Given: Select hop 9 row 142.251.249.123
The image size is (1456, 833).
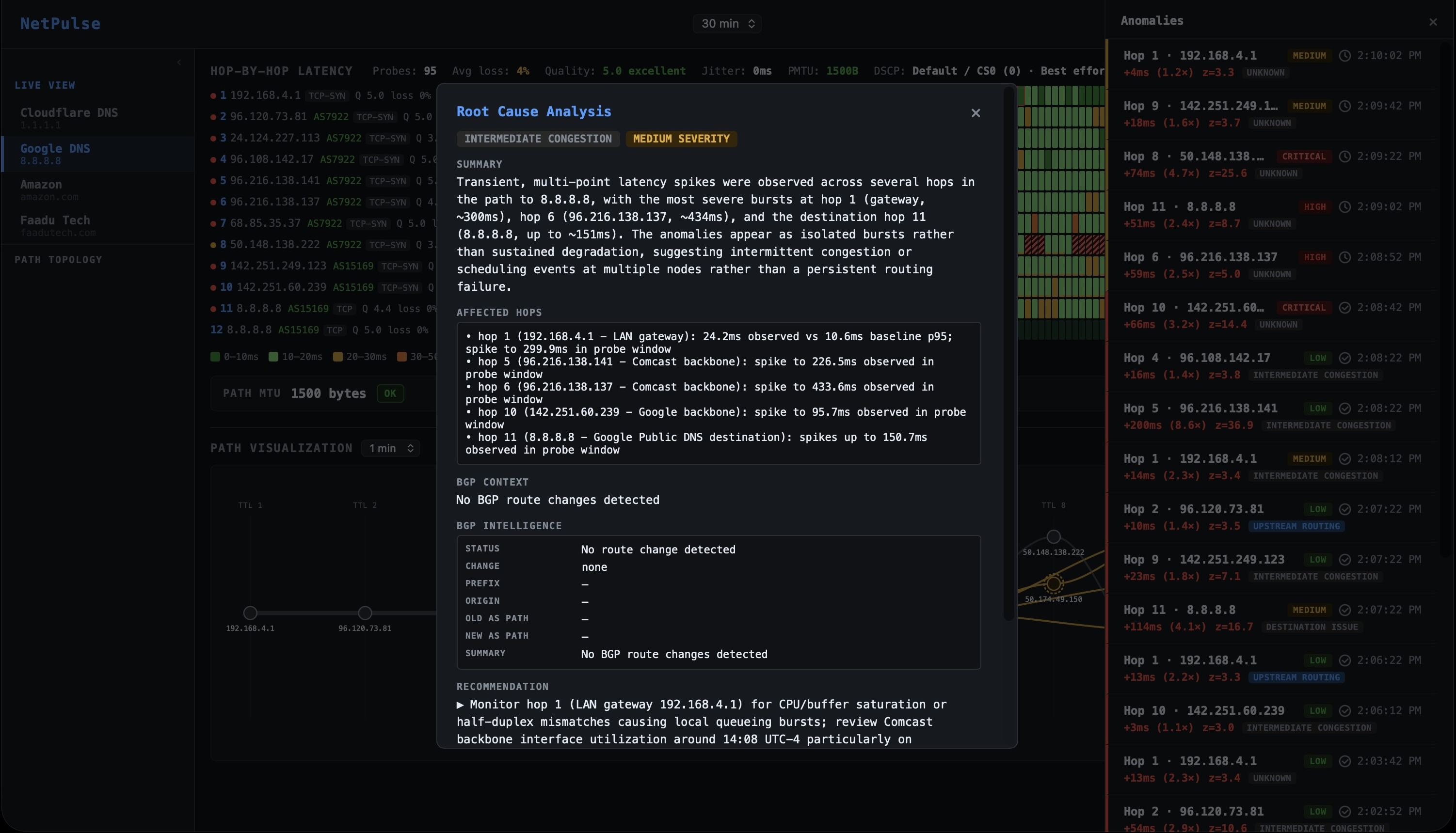Looking at the screenshot, I should click(323, 266).
